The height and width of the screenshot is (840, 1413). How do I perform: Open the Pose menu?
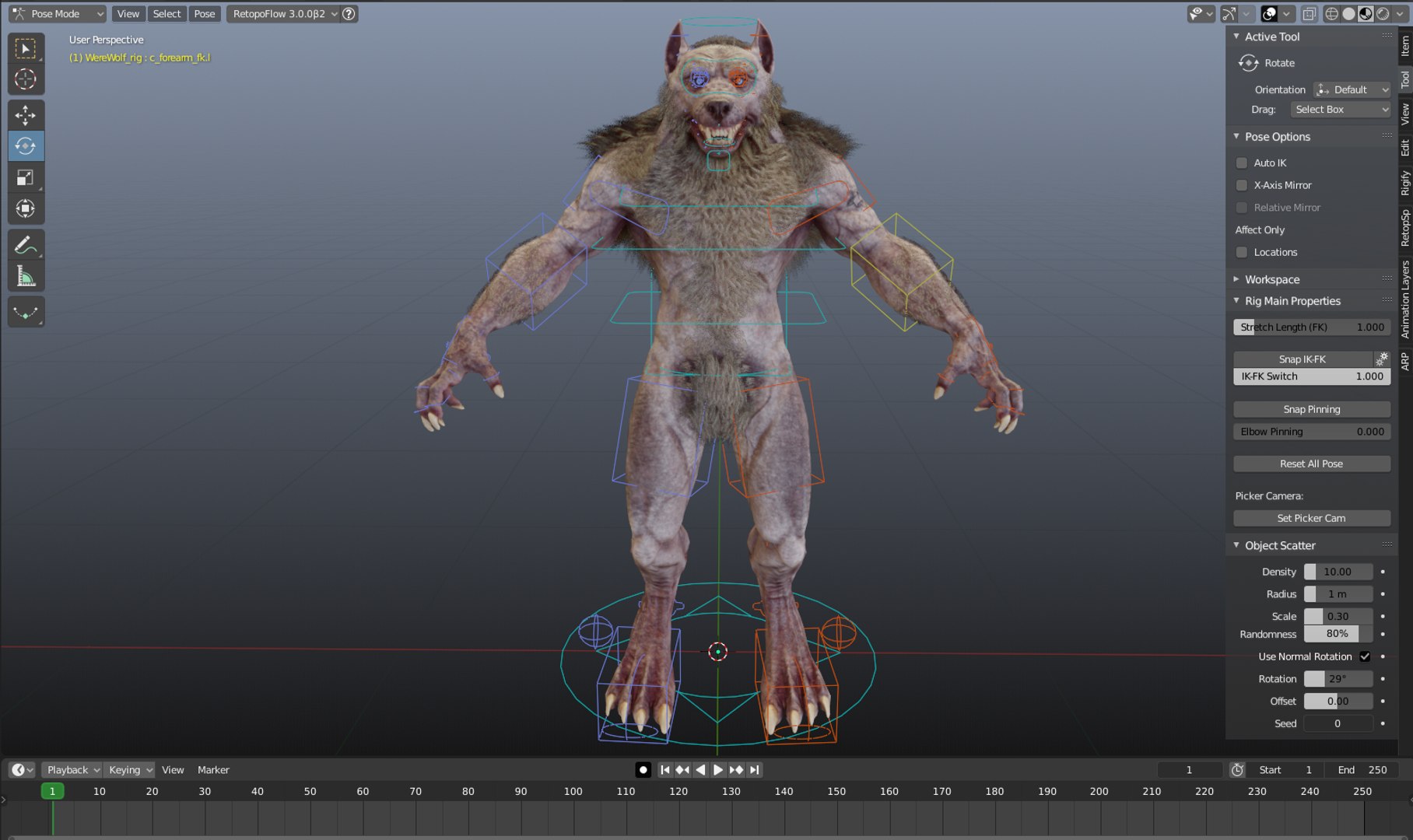[205, 14]
